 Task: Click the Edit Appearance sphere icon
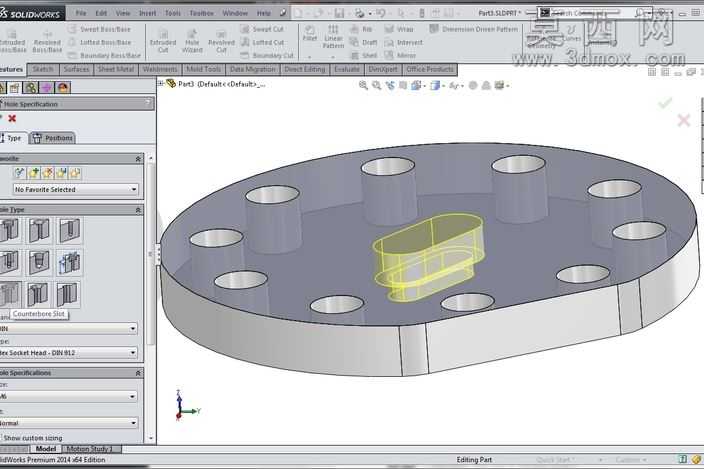click(473, 85)
